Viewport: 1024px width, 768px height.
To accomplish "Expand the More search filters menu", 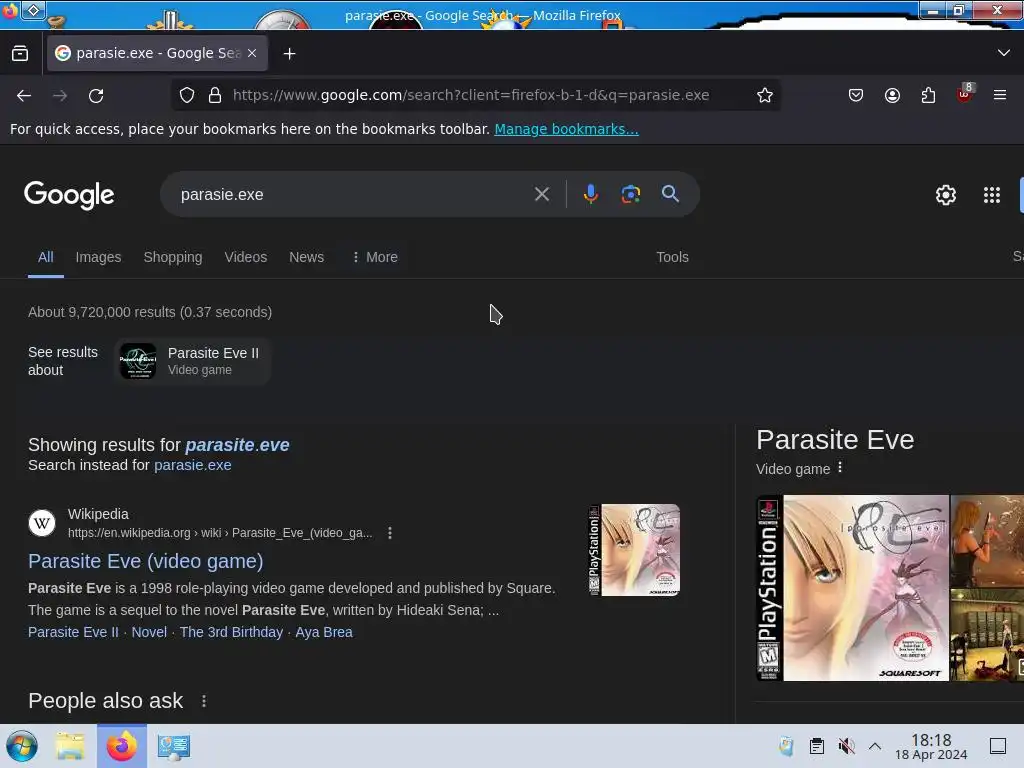I will pos(375,257).
